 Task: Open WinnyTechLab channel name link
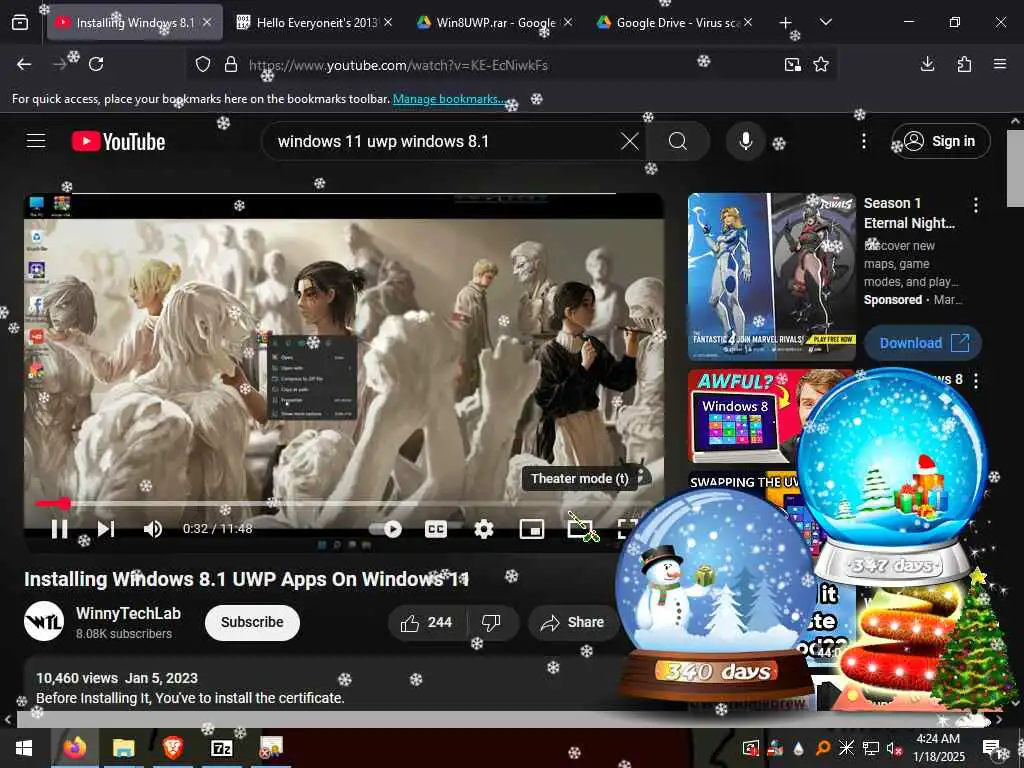click(128, 613)
